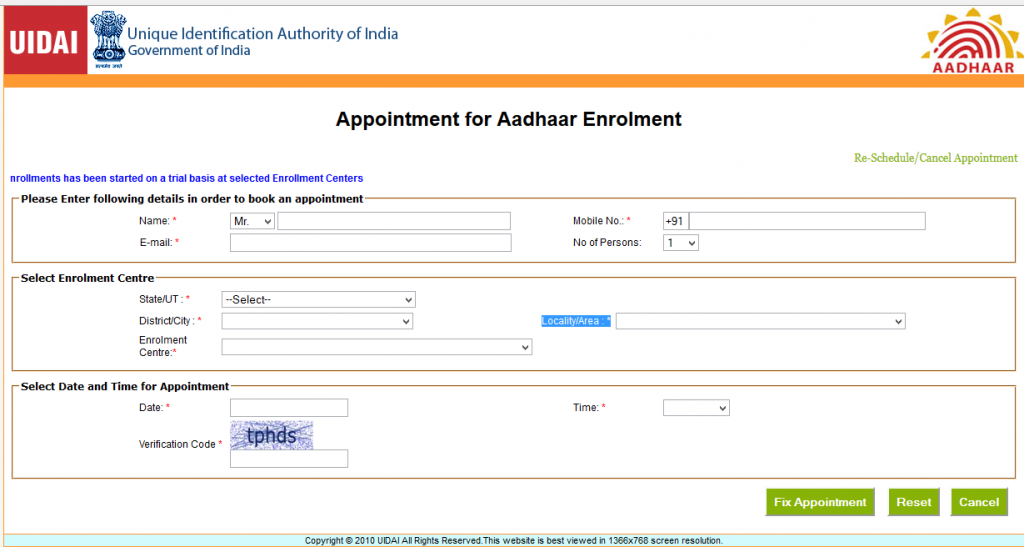The image size is (1024, 547).
Task: Click the +91 country code box
Action: coord(675,221)
